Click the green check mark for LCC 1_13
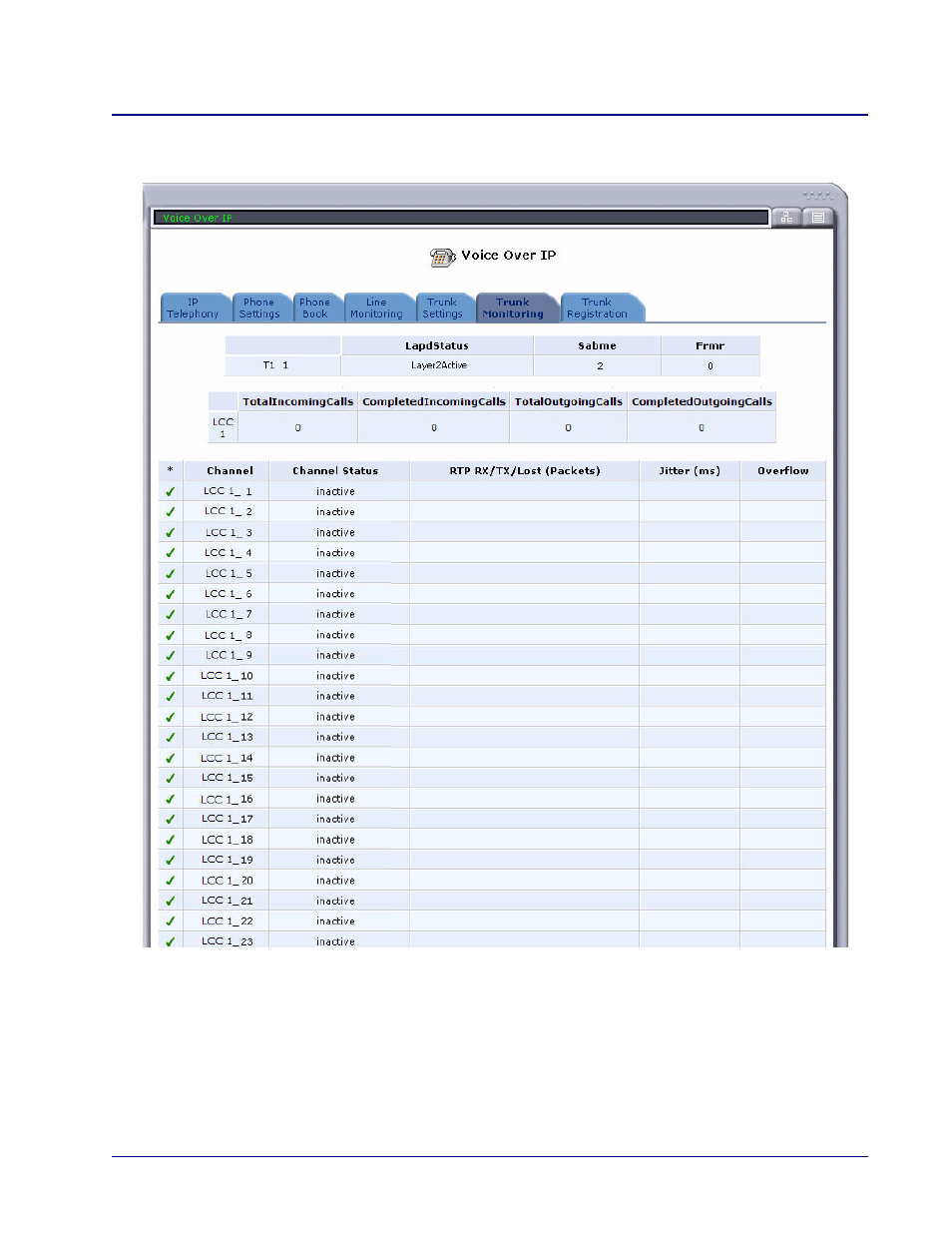The height and width of the screenshot is (1233, 952). pos(170,738)
